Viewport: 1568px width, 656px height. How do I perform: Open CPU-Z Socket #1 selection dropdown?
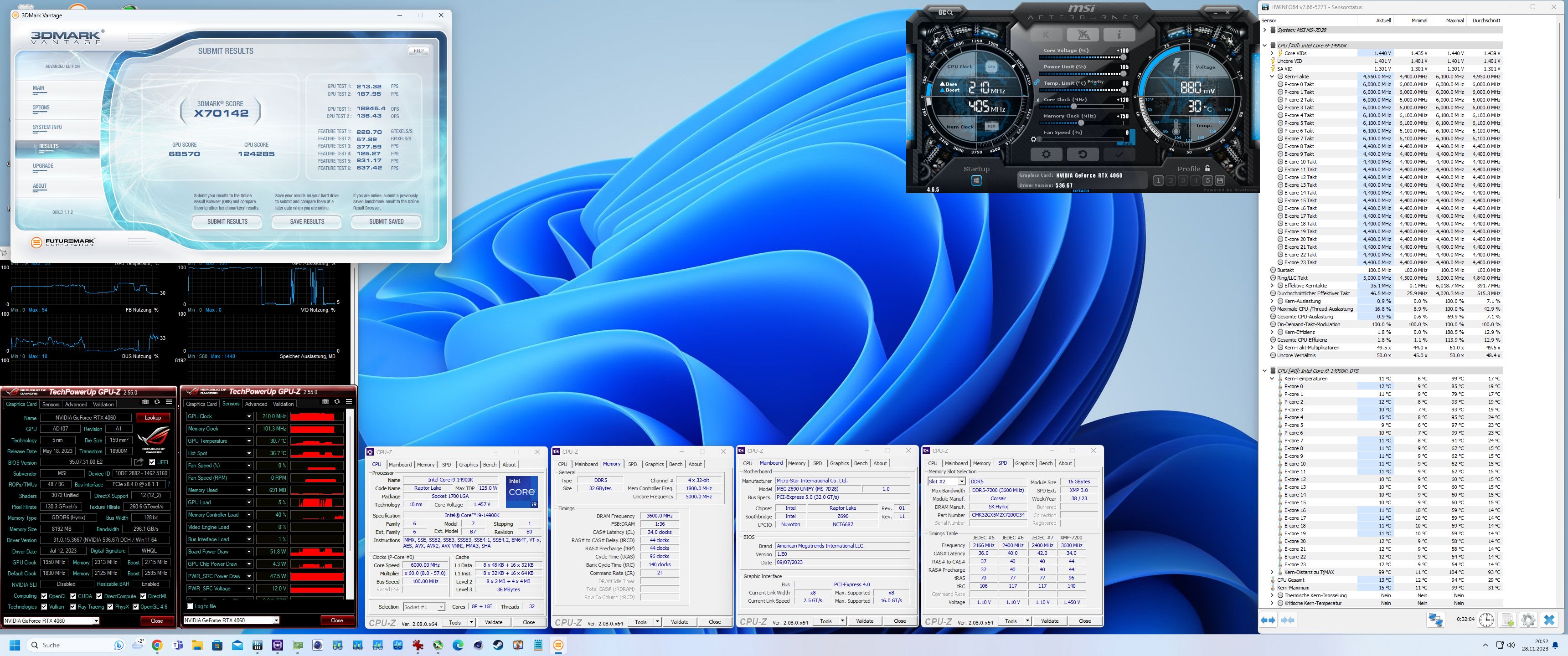point(441,607)
